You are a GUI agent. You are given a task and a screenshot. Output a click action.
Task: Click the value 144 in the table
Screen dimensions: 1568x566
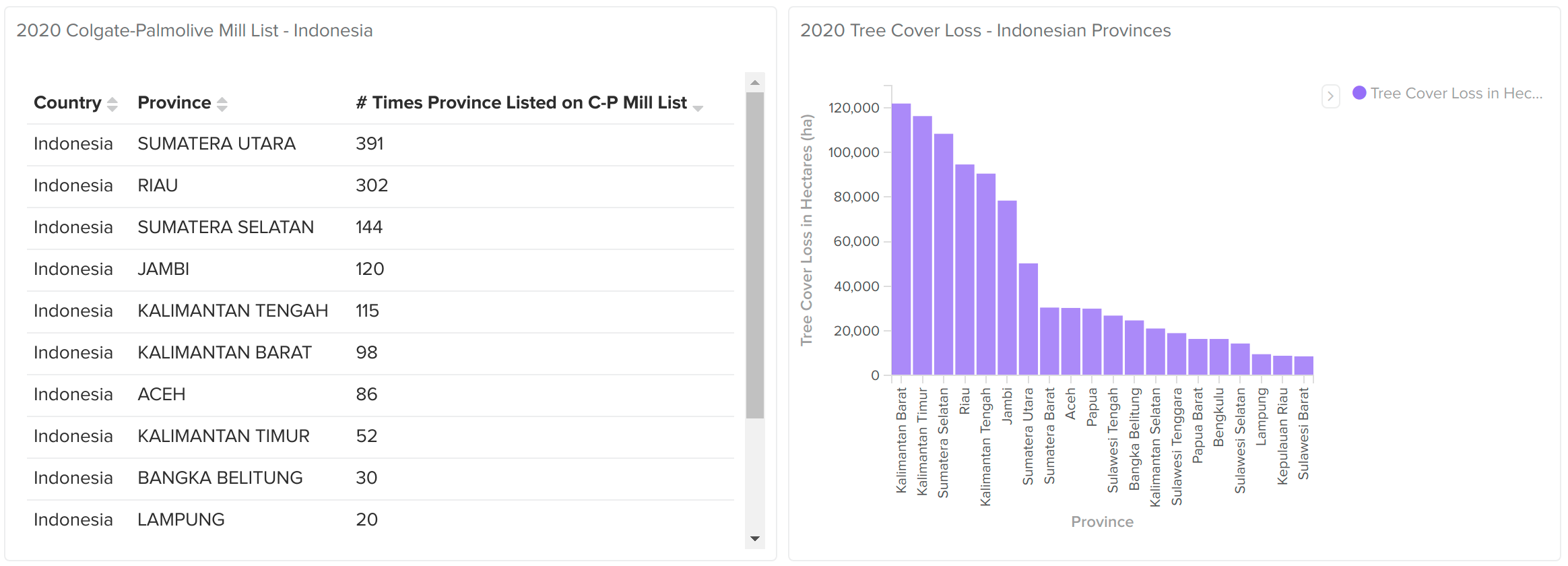coord(369,227)
